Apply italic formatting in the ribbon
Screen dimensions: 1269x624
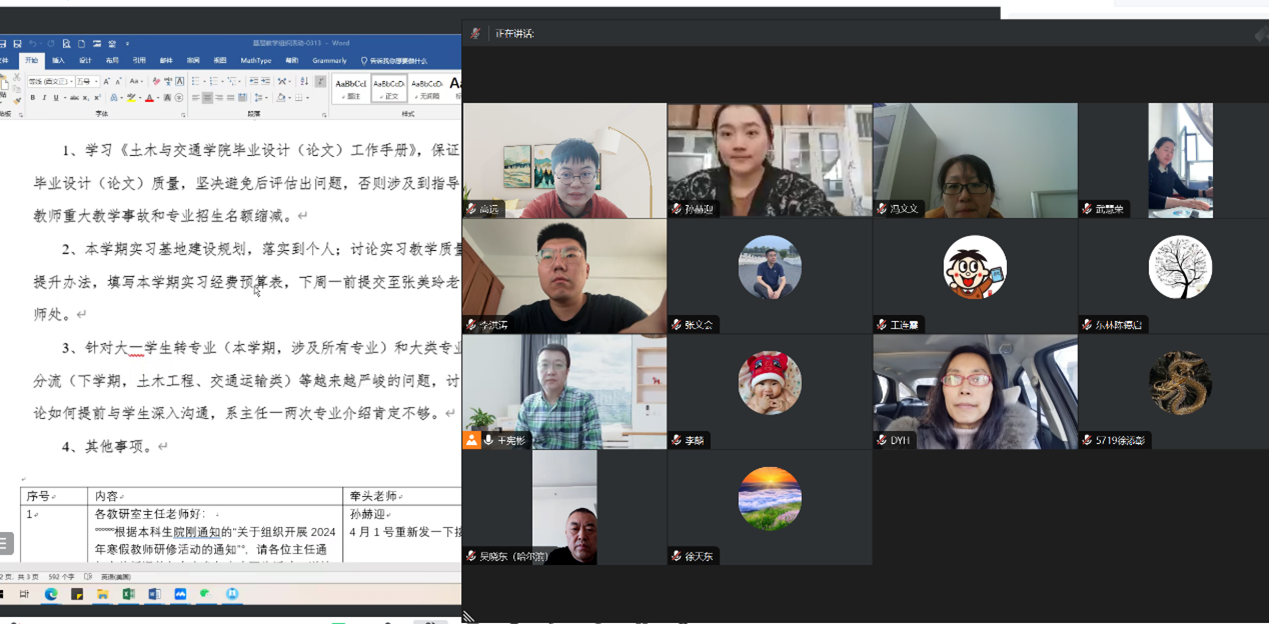click(44, 98)
